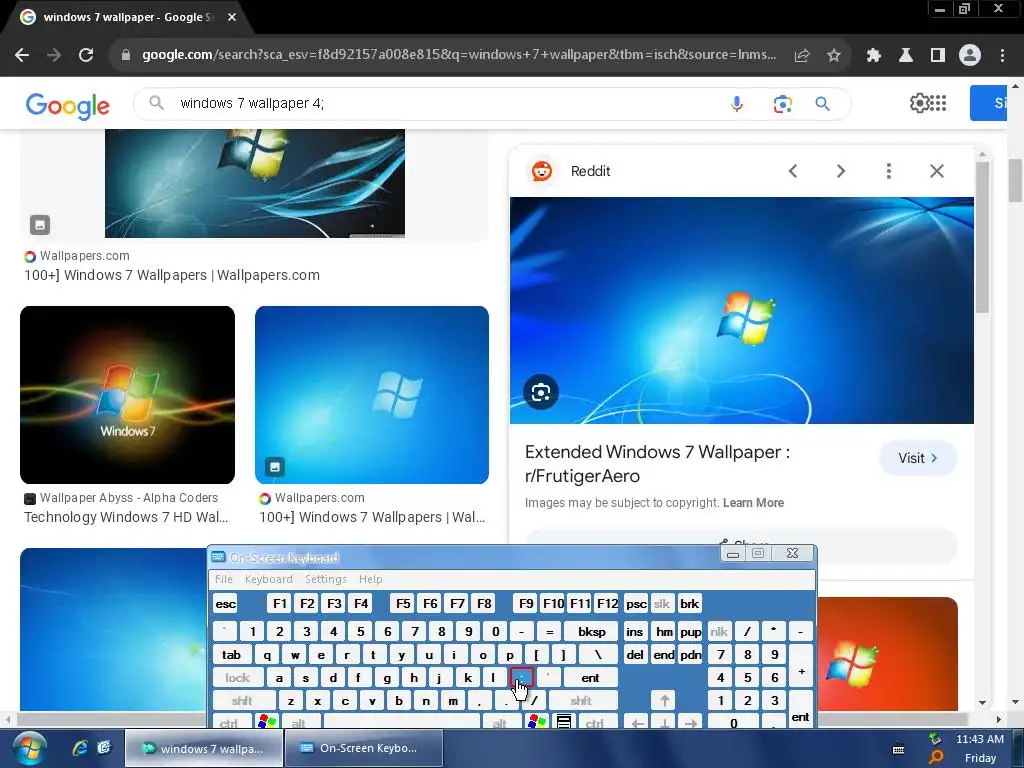Open the Windows Start orb
This screenshot has width=1024, height=768.
pyautogui.click(x=29, y=748)
